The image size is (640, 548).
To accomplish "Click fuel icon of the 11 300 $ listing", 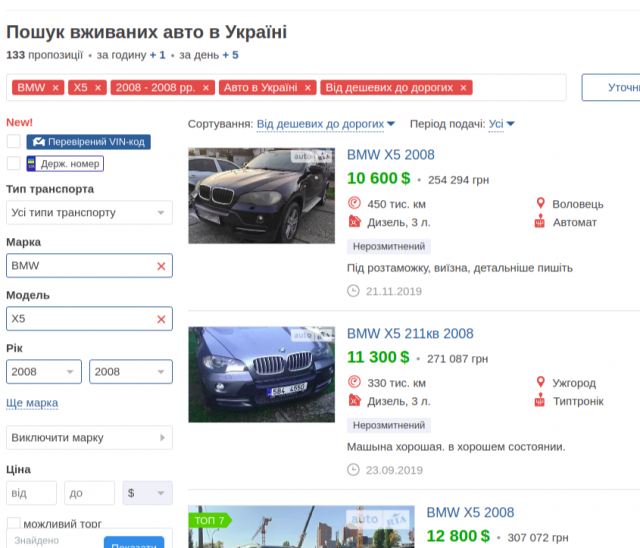I will [354, 400].
